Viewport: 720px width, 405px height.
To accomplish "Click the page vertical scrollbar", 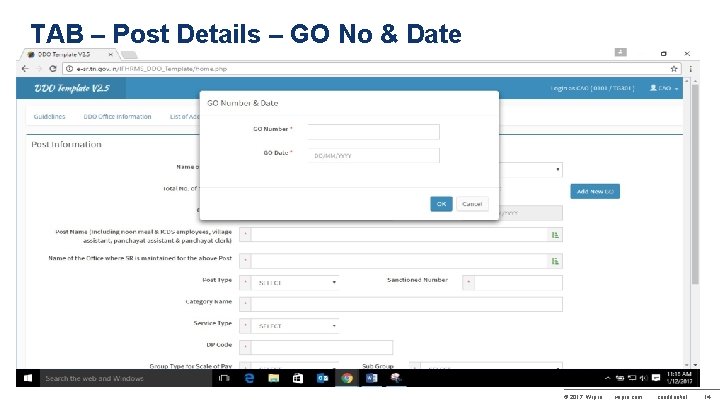I will [695, 184].
